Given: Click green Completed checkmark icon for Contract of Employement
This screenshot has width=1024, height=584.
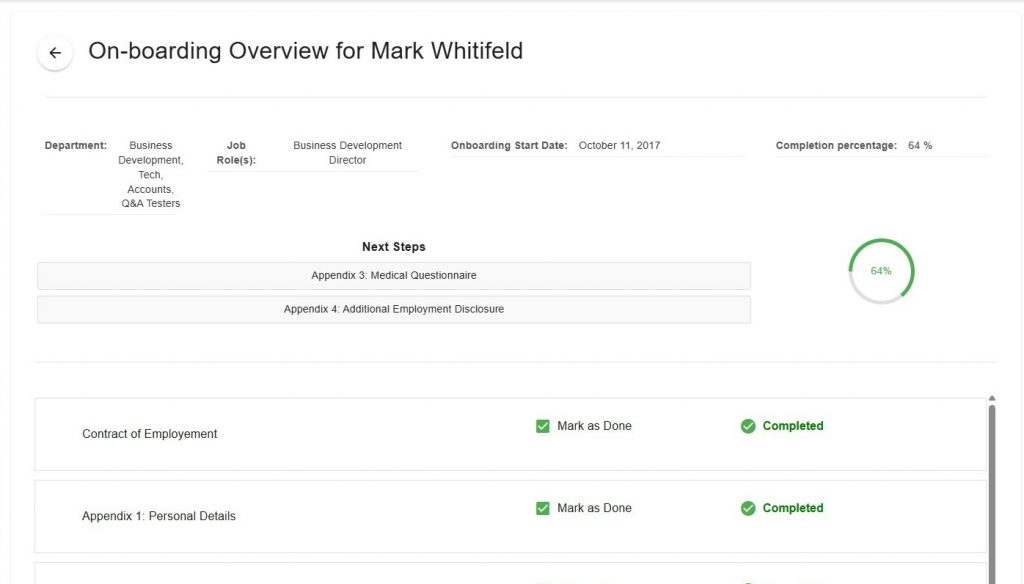Looking at the screenshot, I should click(x=748, y=426).
